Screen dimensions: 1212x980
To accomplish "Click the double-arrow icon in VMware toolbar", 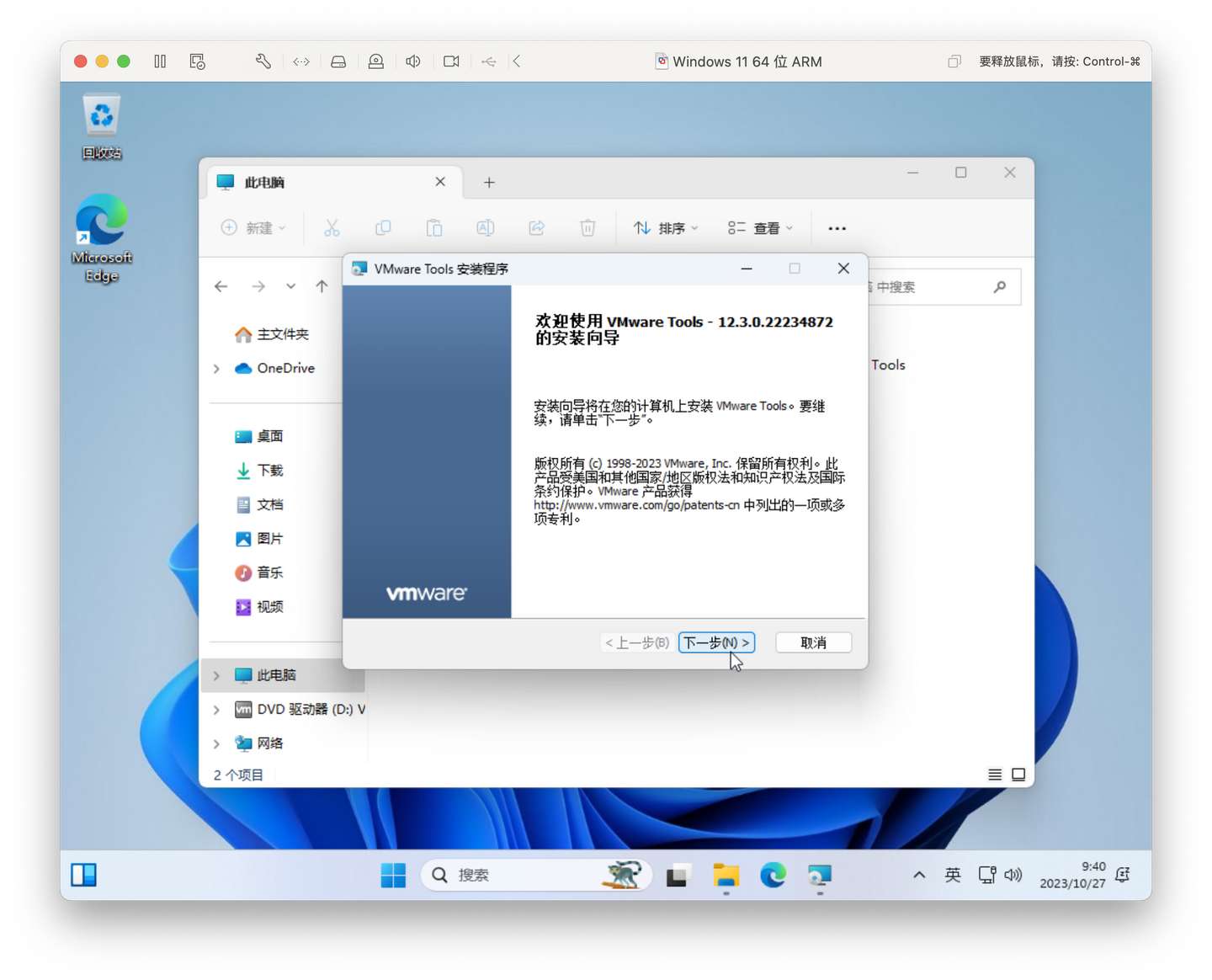I will pos(301,61).
